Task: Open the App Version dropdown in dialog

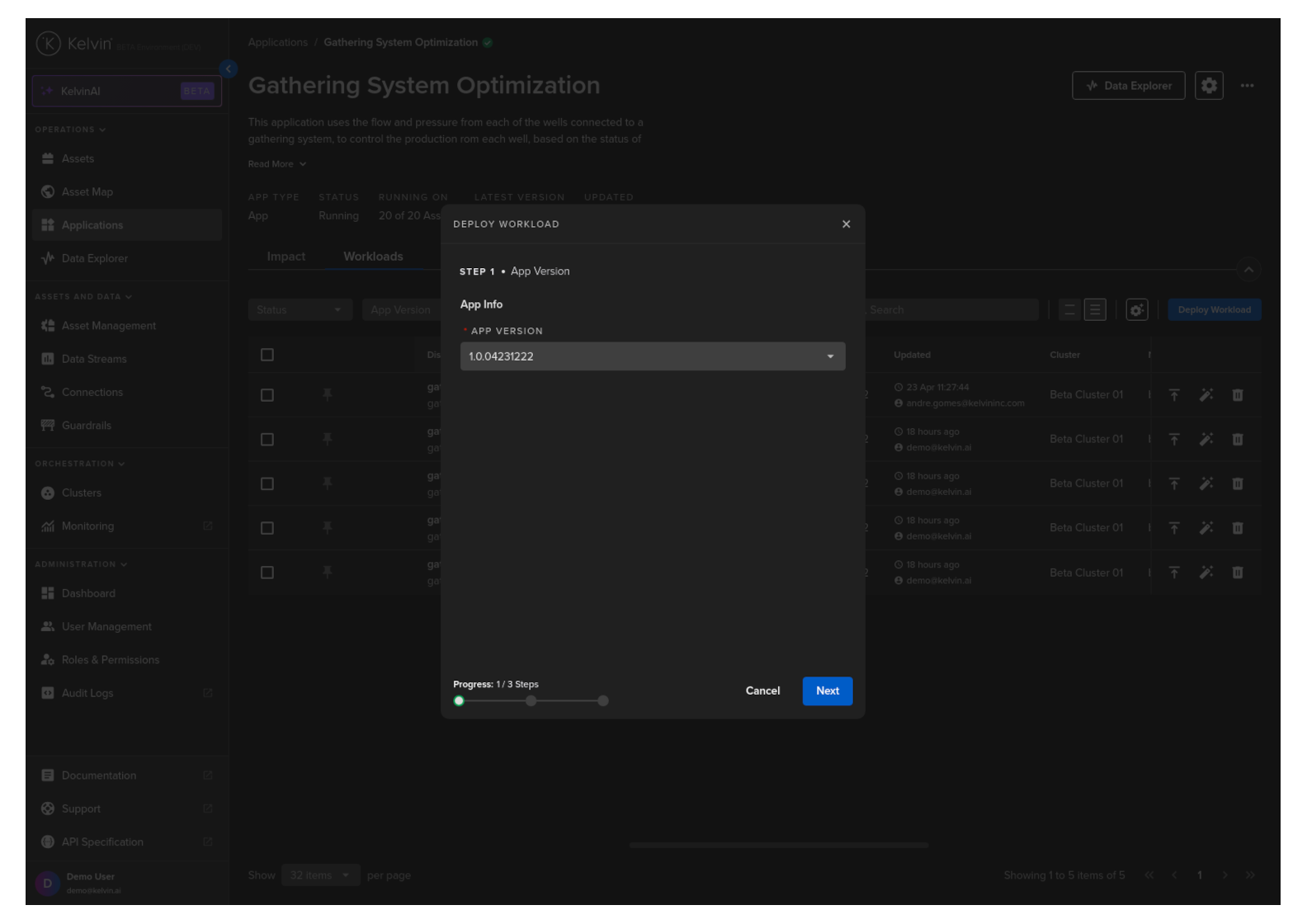Action: tap(652, 356)
